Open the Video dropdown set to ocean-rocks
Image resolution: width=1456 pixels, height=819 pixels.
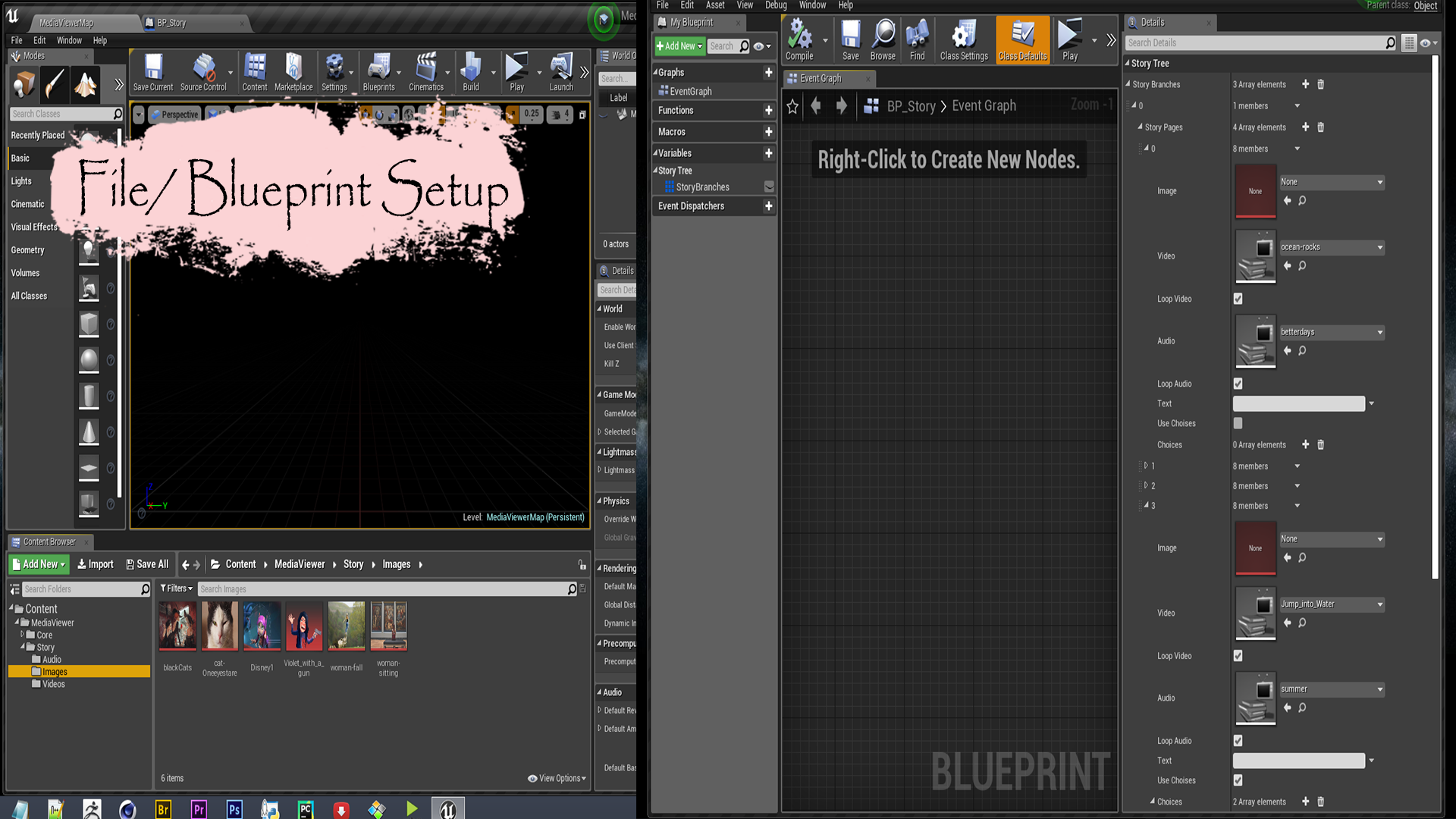(1332, 247)
